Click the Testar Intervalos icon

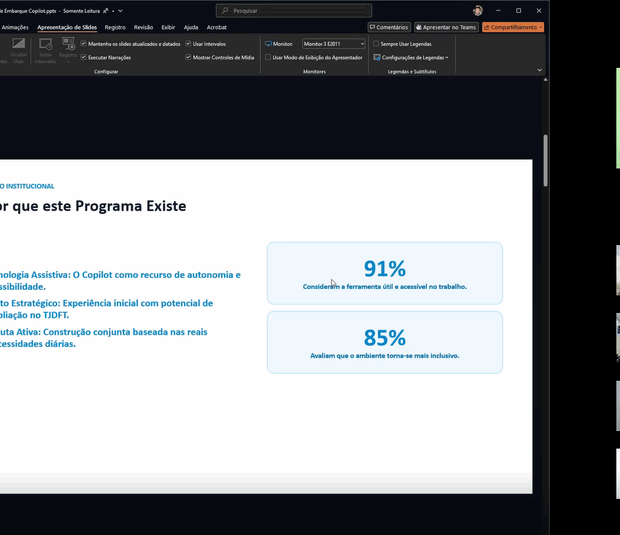[45, 44]
